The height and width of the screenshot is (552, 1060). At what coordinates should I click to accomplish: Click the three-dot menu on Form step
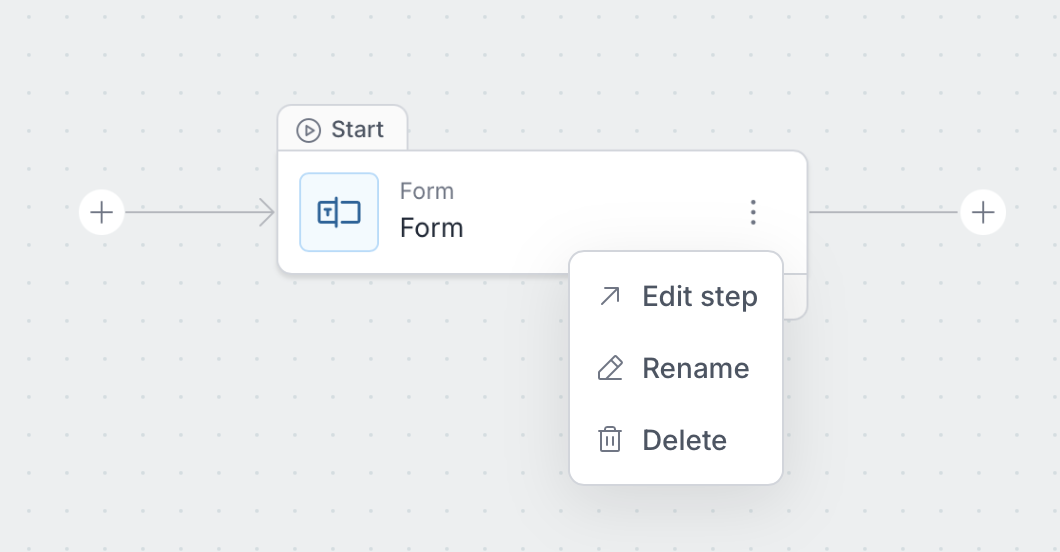(x=753, y=212)
